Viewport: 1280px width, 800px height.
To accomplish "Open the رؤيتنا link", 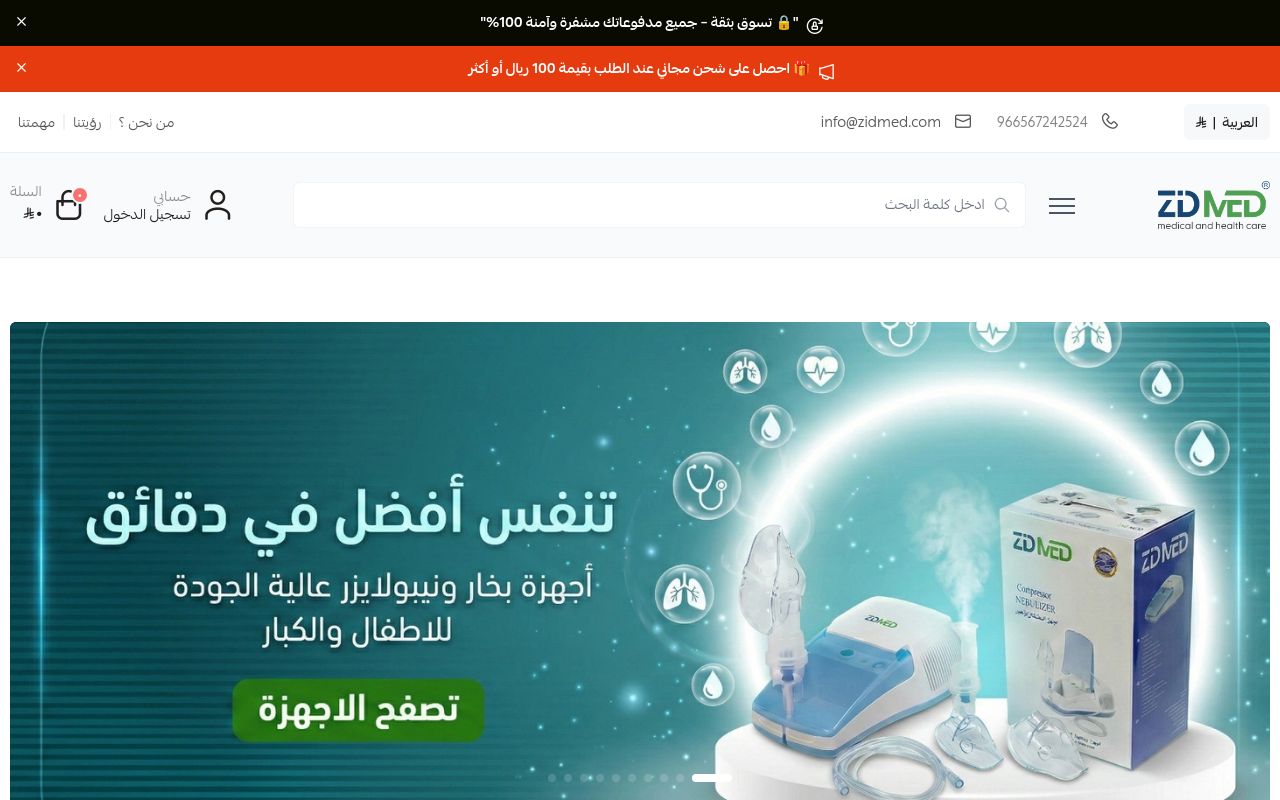I will 87,122.
